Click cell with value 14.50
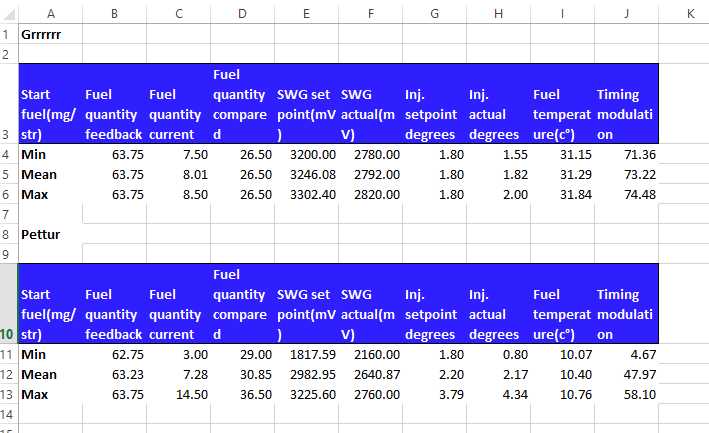The height and width of the screenshot is (433, 709). (179, 394)
